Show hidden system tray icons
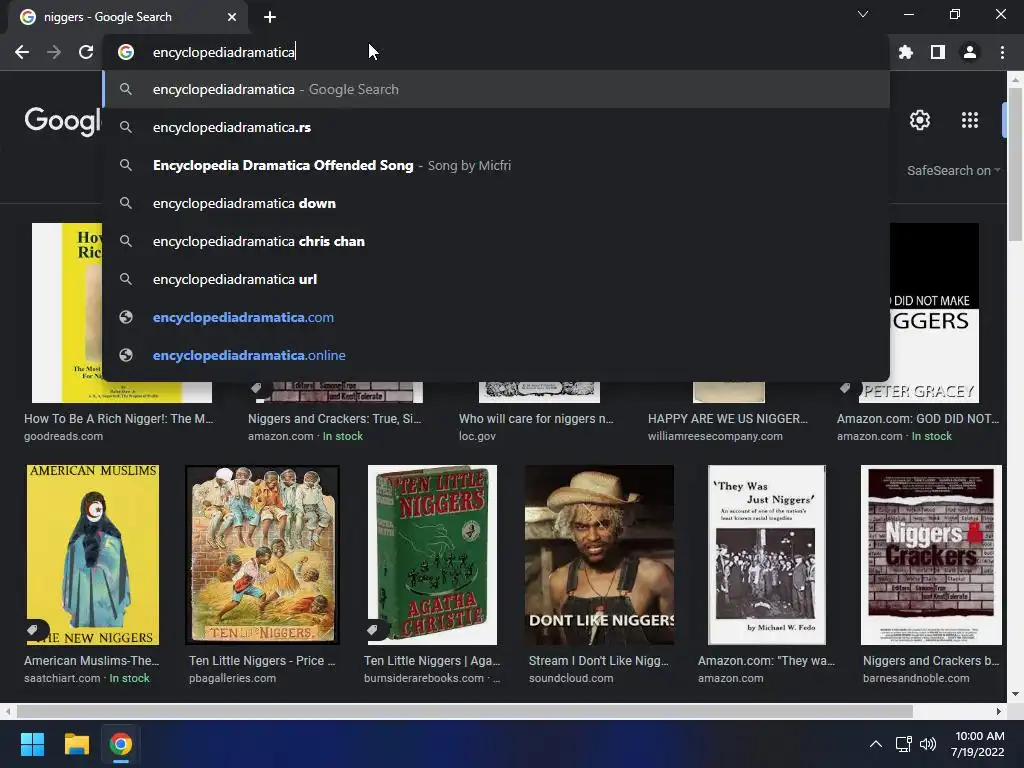This screenshot has height=768, width=1024. pos(876,744)
